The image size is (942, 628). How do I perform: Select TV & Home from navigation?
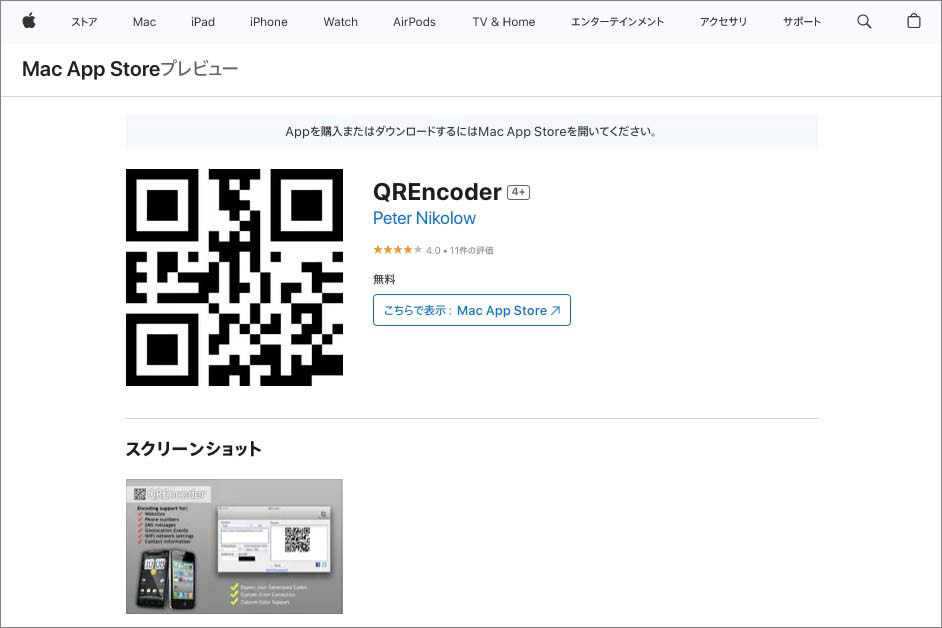click(x=503, y=21)
